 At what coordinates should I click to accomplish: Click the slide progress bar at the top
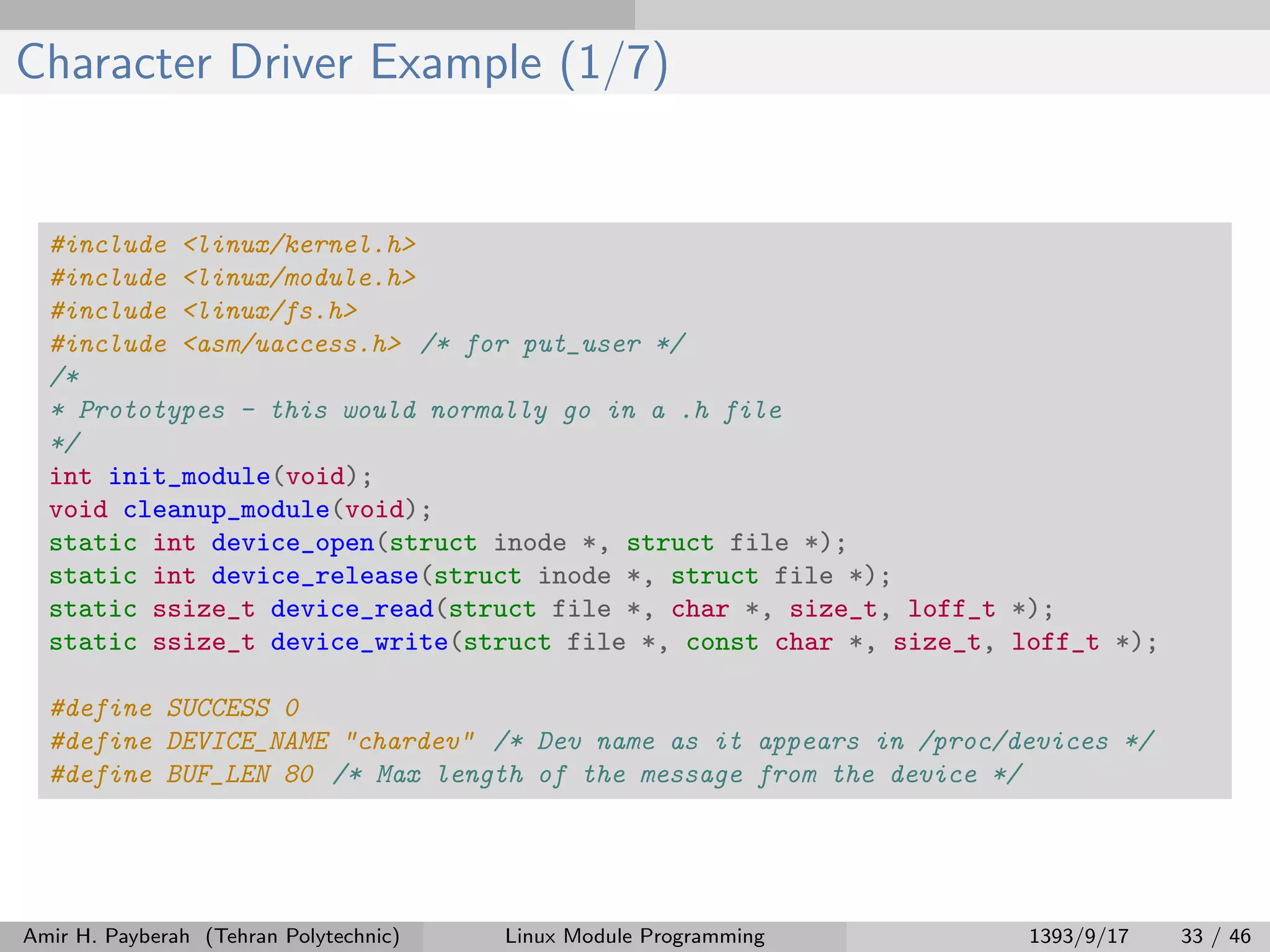[x=635, y=15]
